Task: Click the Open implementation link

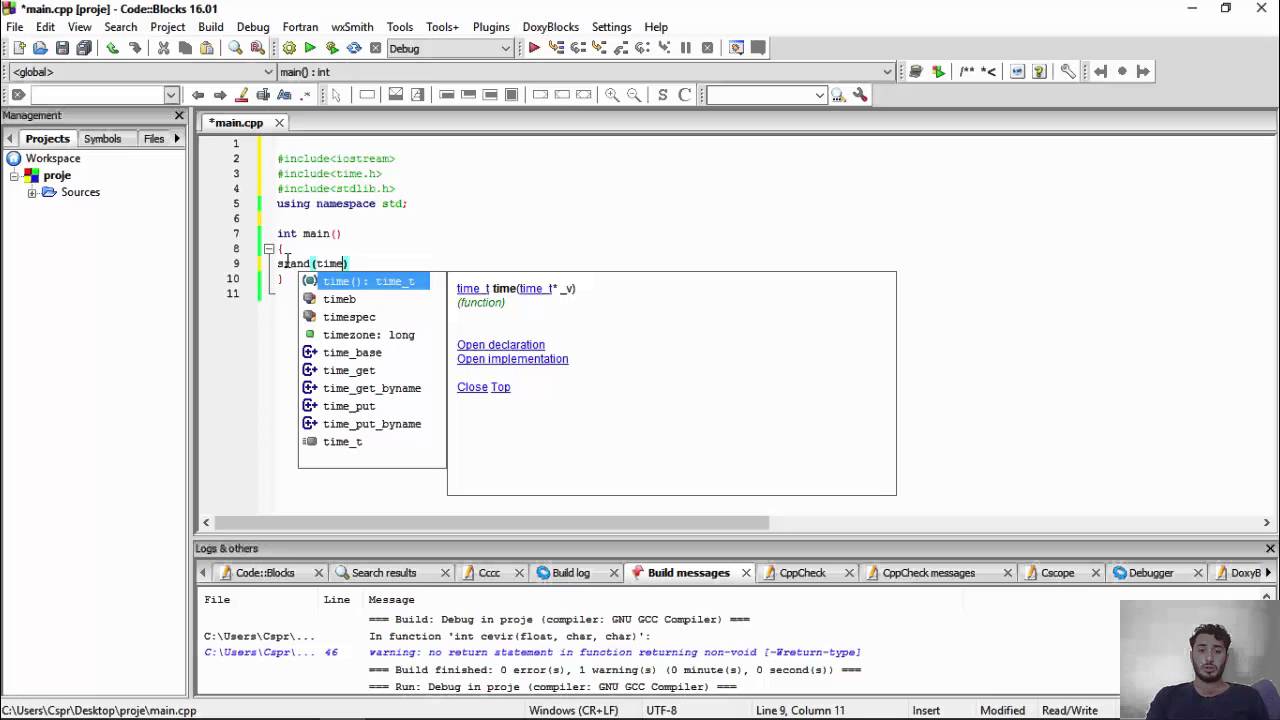Action: tap(512, 359)
